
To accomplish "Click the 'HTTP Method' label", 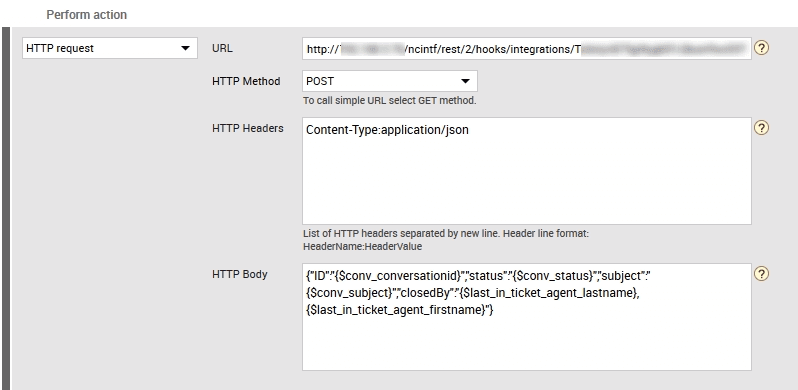I will tap(246, 81).
